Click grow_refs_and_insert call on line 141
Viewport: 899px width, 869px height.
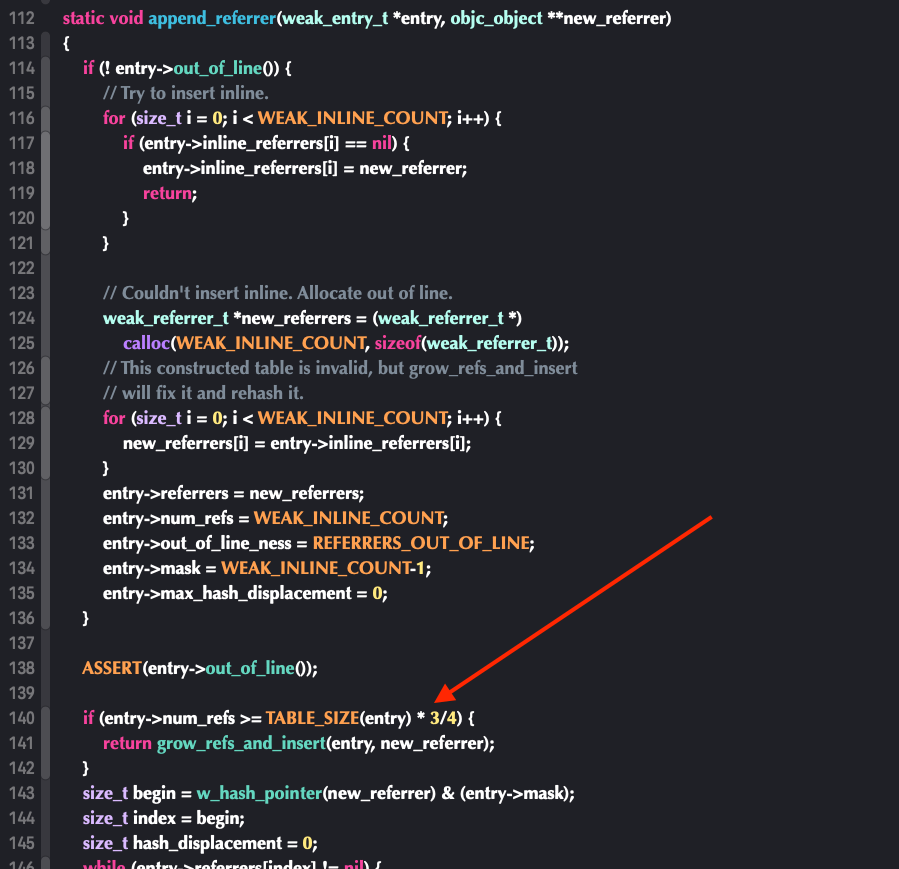tap(241, 743)
